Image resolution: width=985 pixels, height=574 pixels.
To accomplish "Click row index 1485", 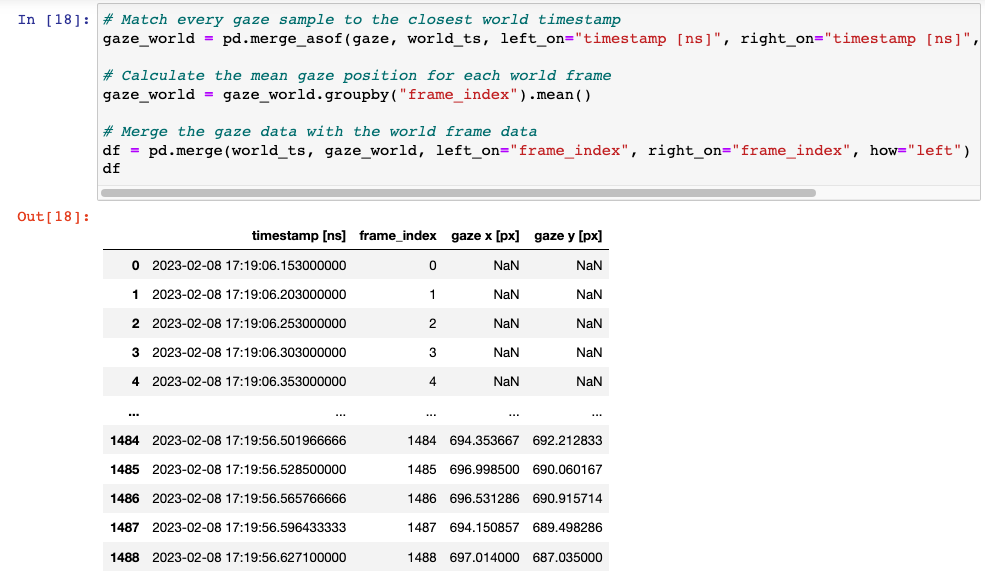I will point(124,469).
